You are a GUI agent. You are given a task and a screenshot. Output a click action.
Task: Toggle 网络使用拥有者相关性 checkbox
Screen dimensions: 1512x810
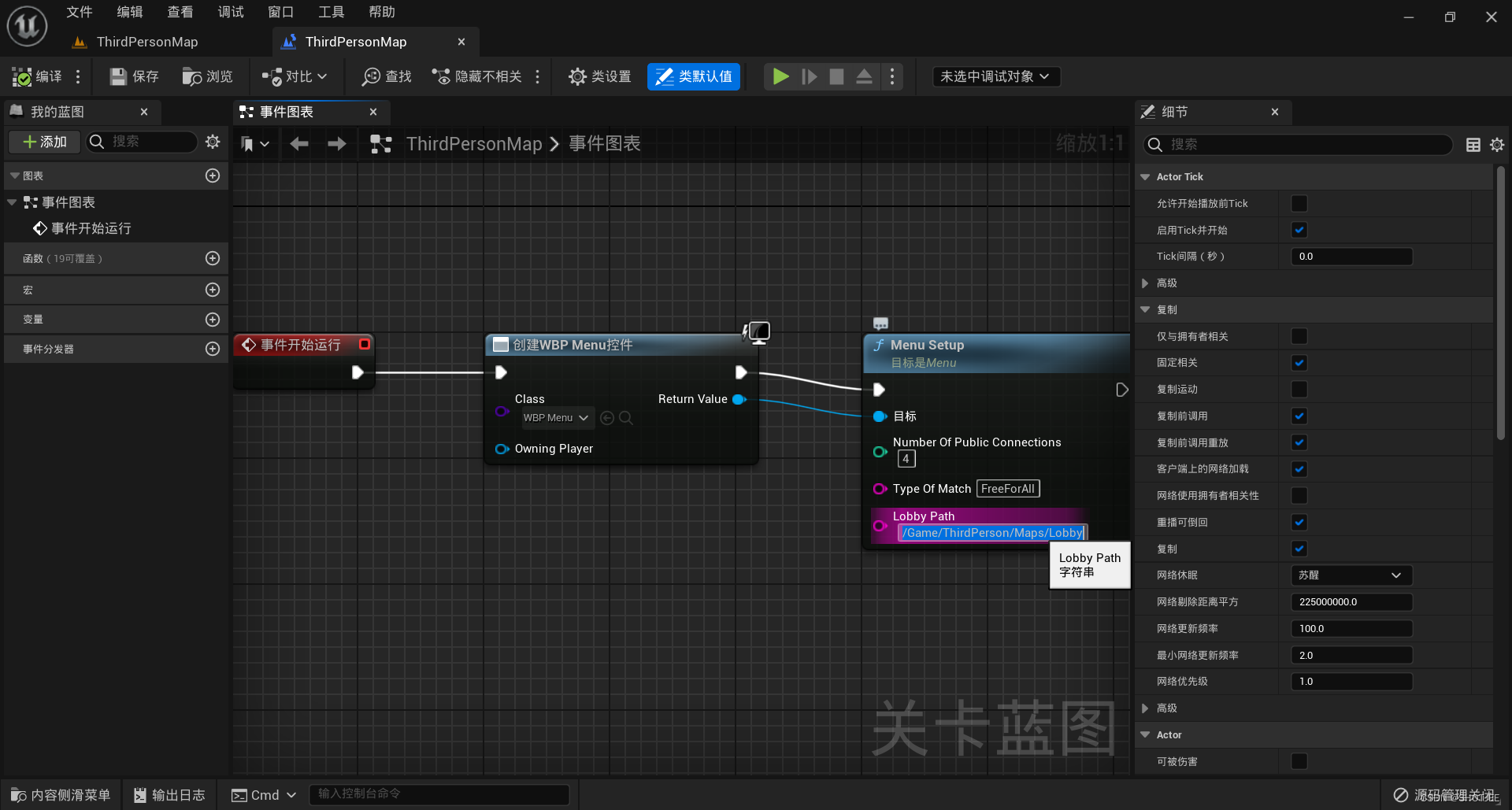click(x=1299, y=495)
